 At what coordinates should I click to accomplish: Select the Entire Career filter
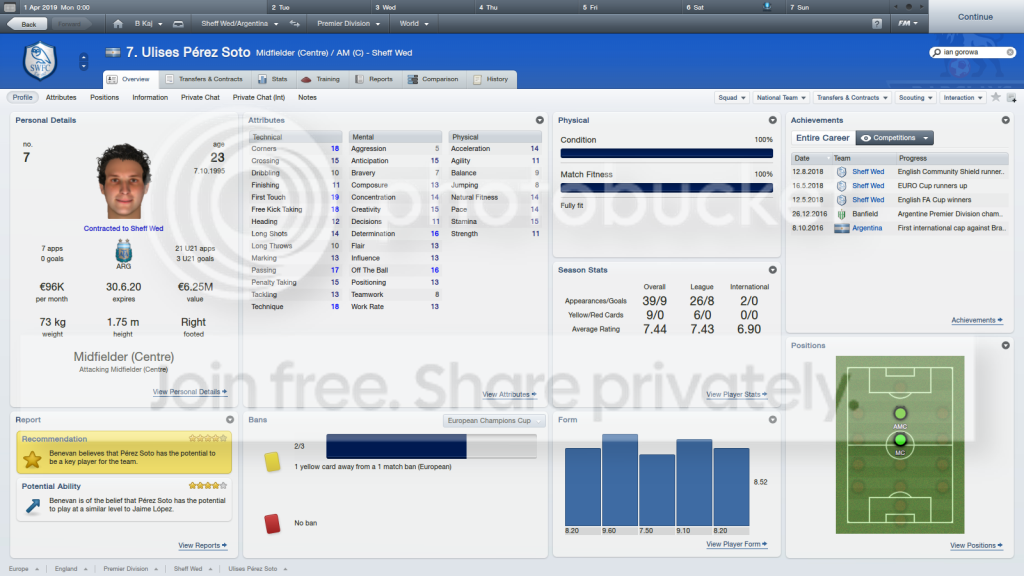point(822,138)
